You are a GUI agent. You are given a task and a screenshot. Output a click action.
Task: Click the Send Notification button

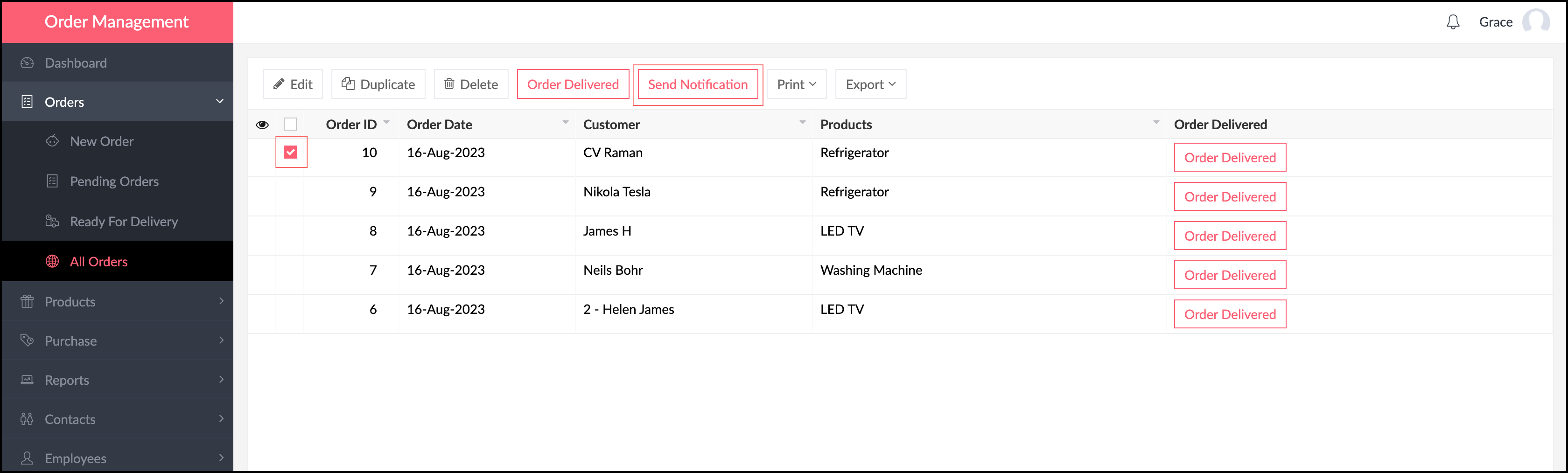click(x=698, y=84)
